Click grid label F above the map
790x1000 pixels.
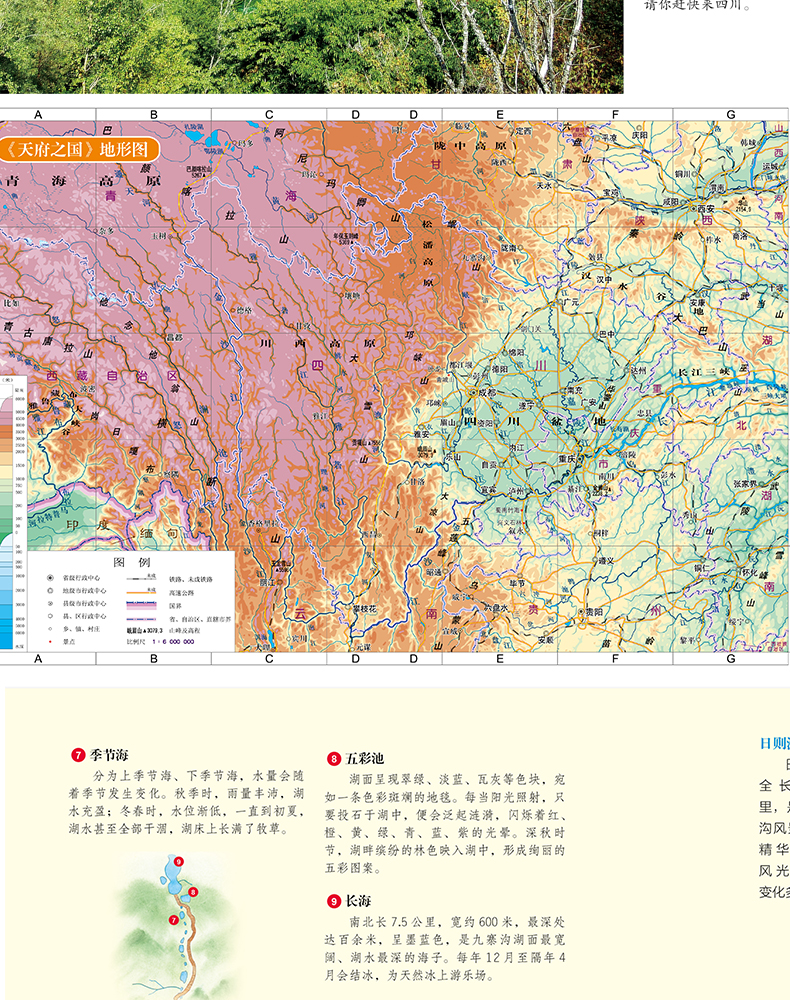click(x=615, y=115)
